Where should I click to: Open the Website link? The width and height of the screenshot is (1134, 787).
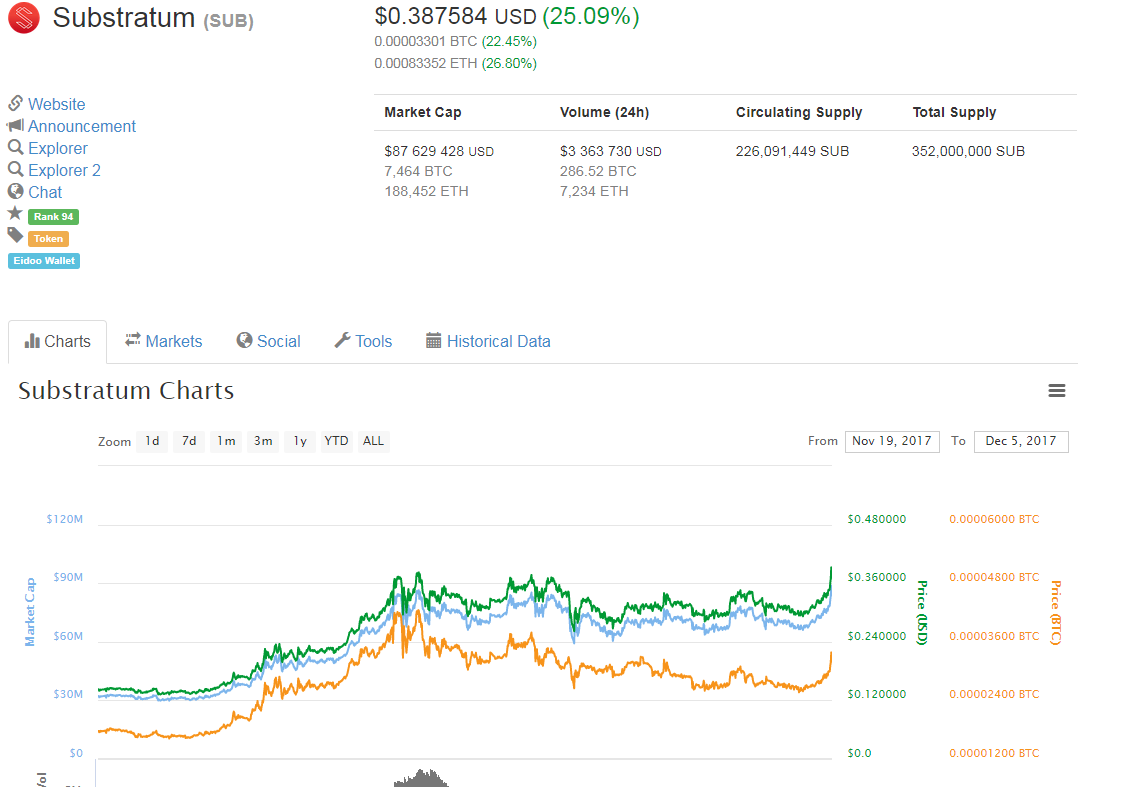(x=56, y=104)
